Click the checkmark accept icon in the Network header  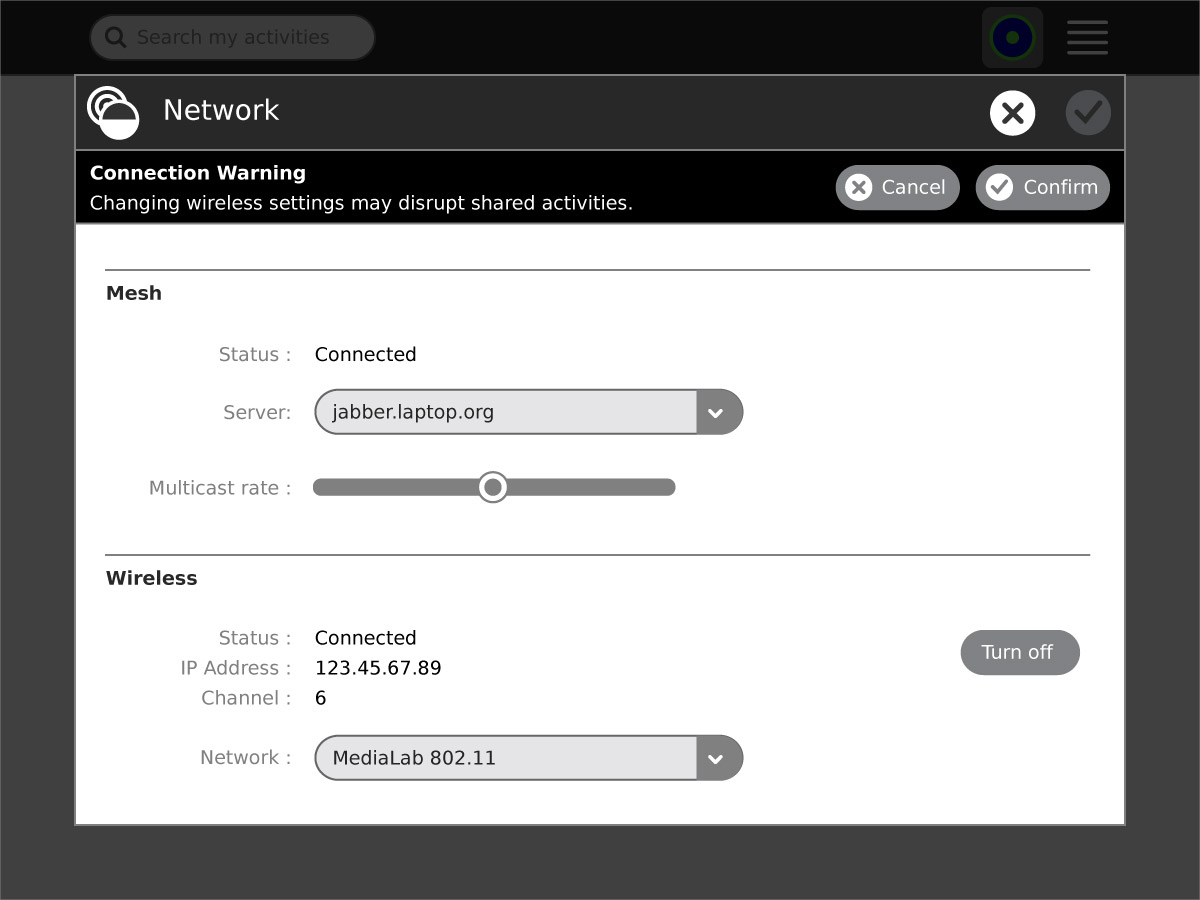click(x=1088, y=113)
